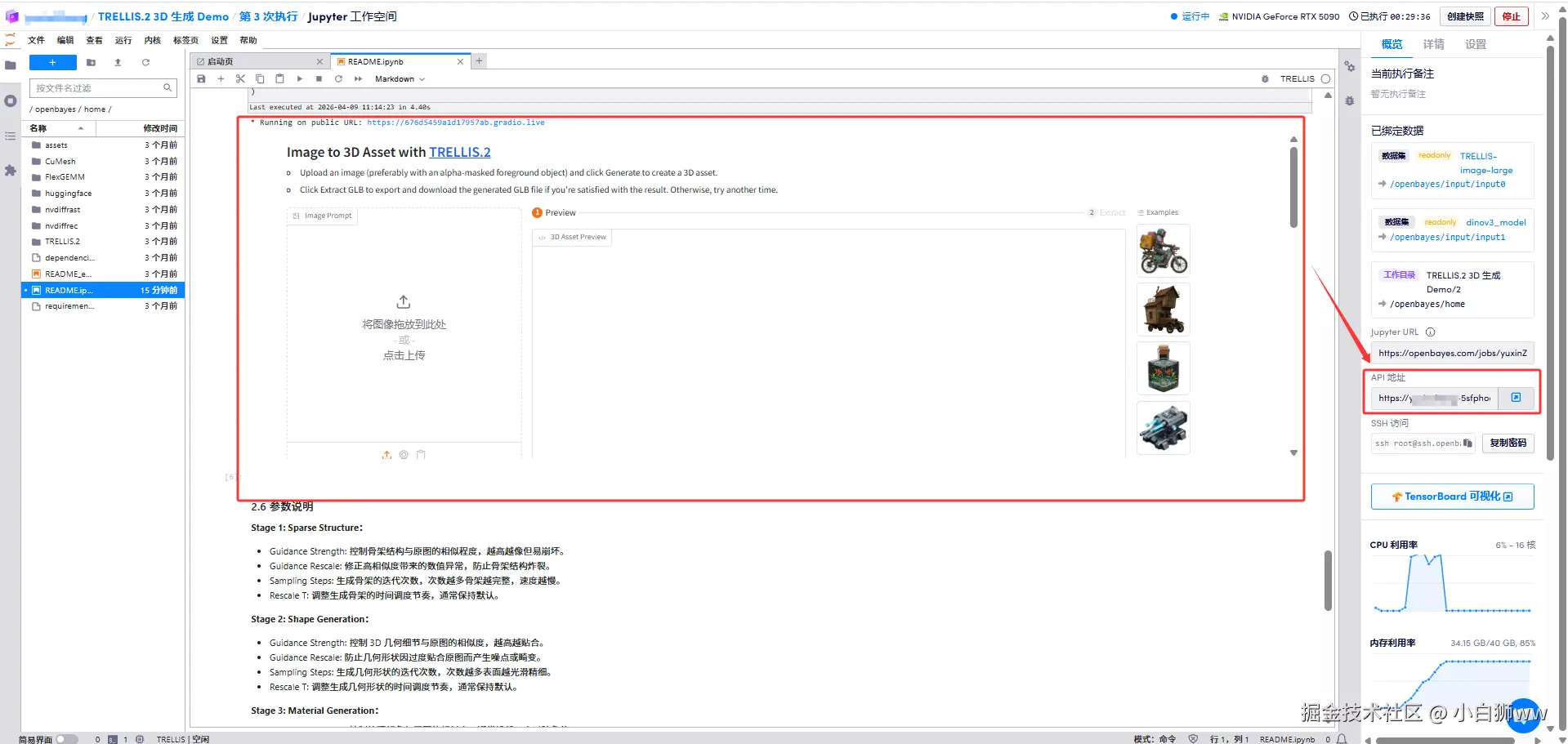This screenshot has width=1568, height=744.
Task: Open TensorBoard 可视化 button
Action: click(x=1452, y=497)
